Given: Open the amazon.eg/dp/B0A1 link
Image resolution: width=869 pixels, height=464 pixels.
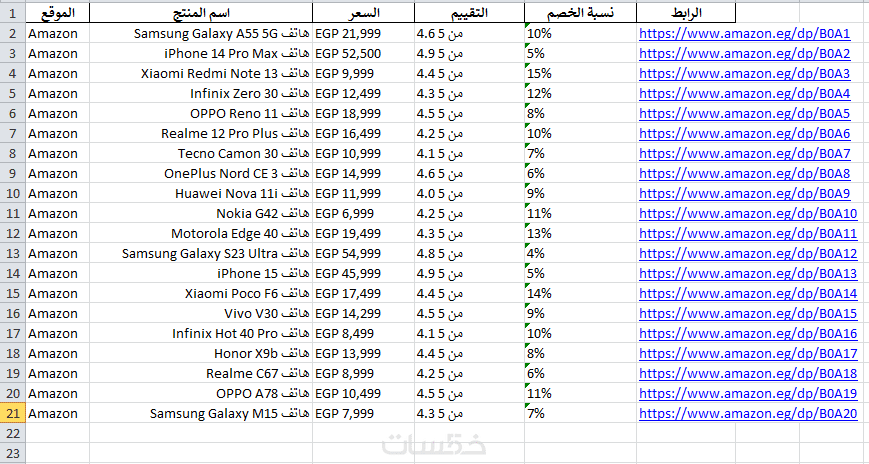Looking at the screenshot, I should point(744,34).
